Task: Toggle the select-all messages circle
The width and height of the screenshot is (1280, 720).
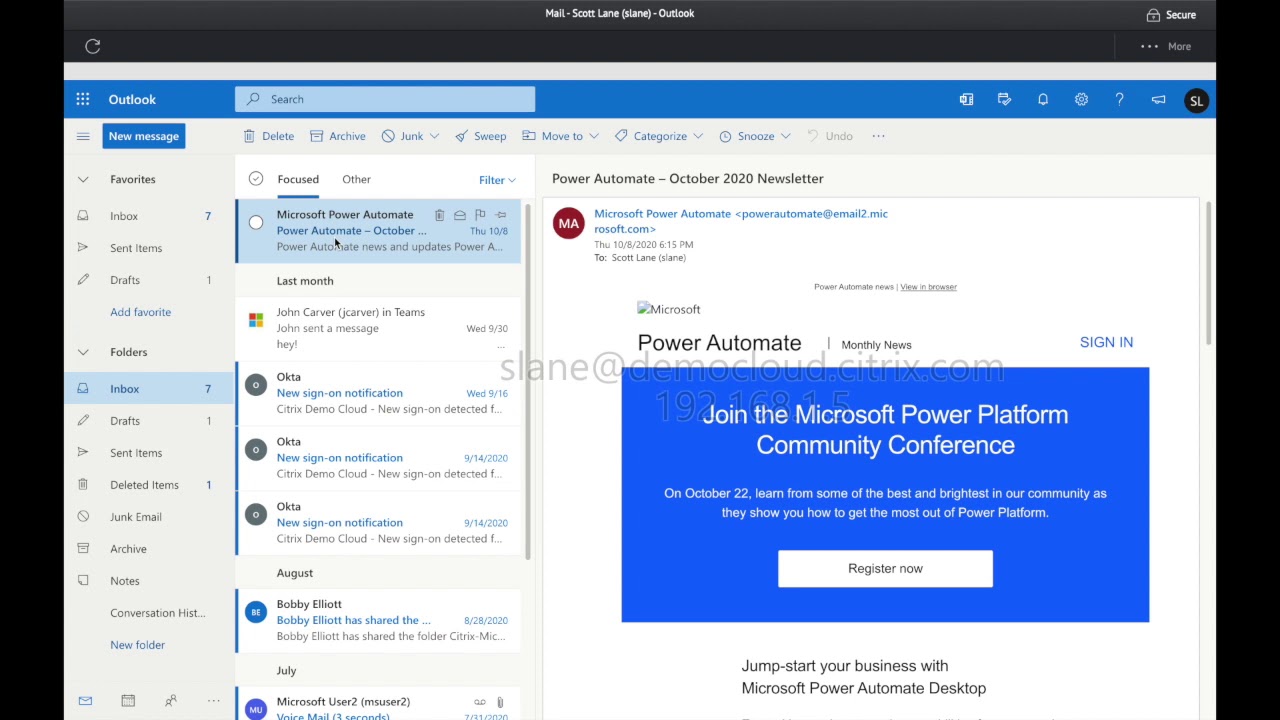Action: [256, 179]
